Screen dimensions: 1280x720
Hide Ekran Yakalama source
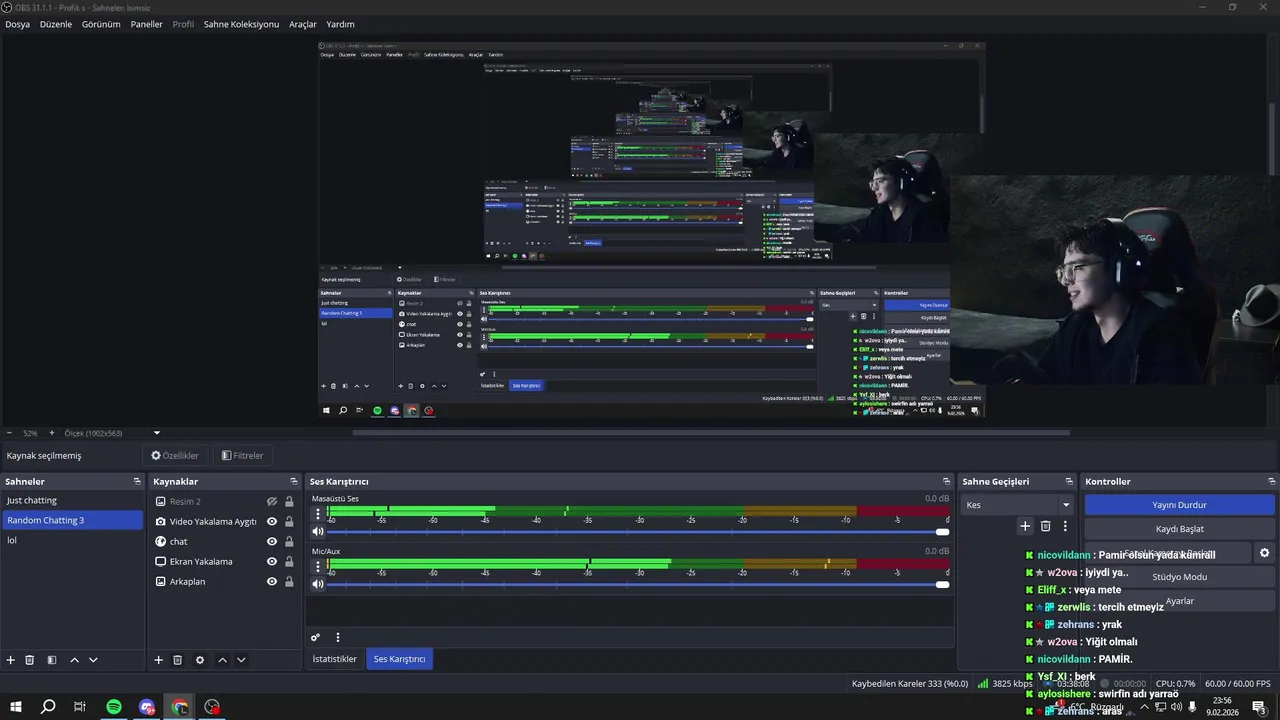pyautogui.click(x=272, y=561)
